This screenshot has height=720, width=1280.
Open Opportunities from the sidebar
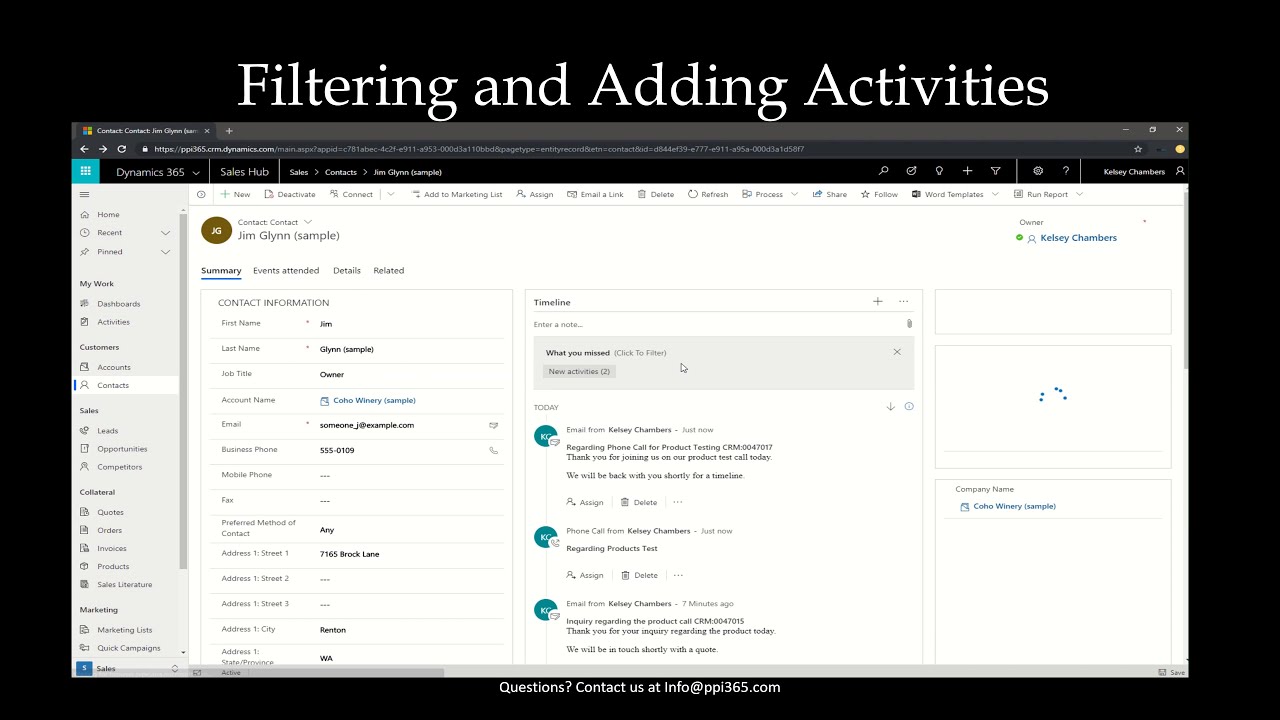(122, 449)
